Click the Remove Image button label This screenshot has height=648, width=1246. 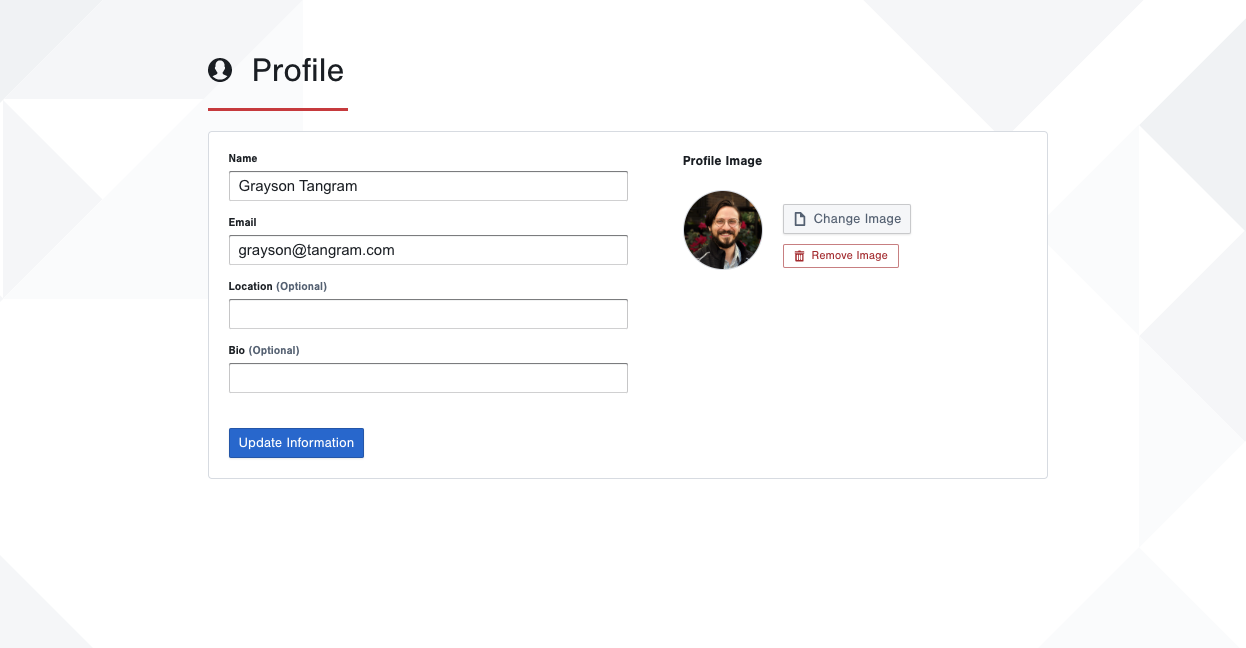pyautogui.click(x=849, y=256)
